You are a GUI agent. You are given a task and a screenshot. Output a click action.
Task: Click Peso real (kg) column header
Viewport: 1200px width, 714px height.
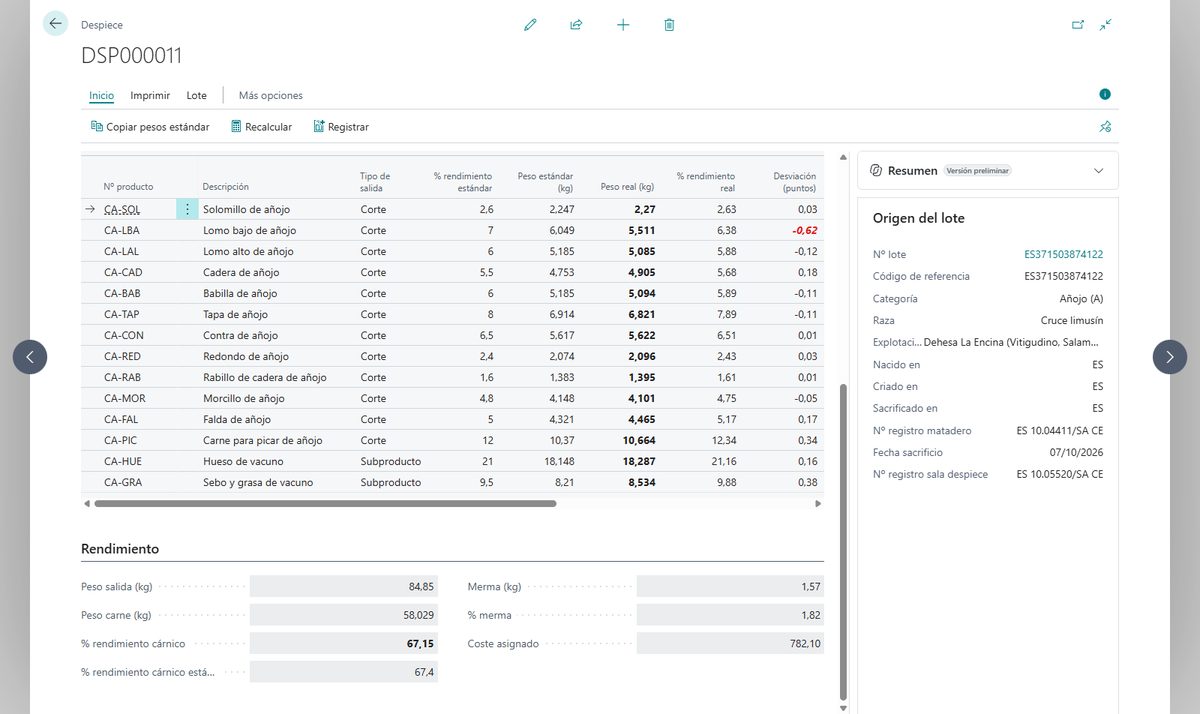point(627,187)
